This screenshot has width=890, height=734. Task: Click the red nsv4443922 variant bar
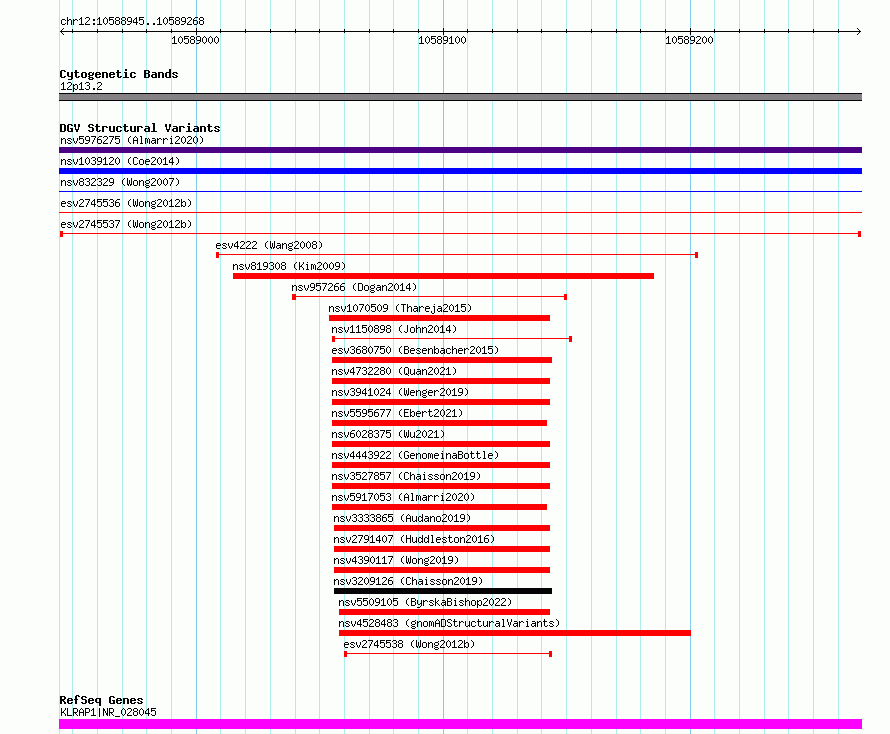pos(440,465)
